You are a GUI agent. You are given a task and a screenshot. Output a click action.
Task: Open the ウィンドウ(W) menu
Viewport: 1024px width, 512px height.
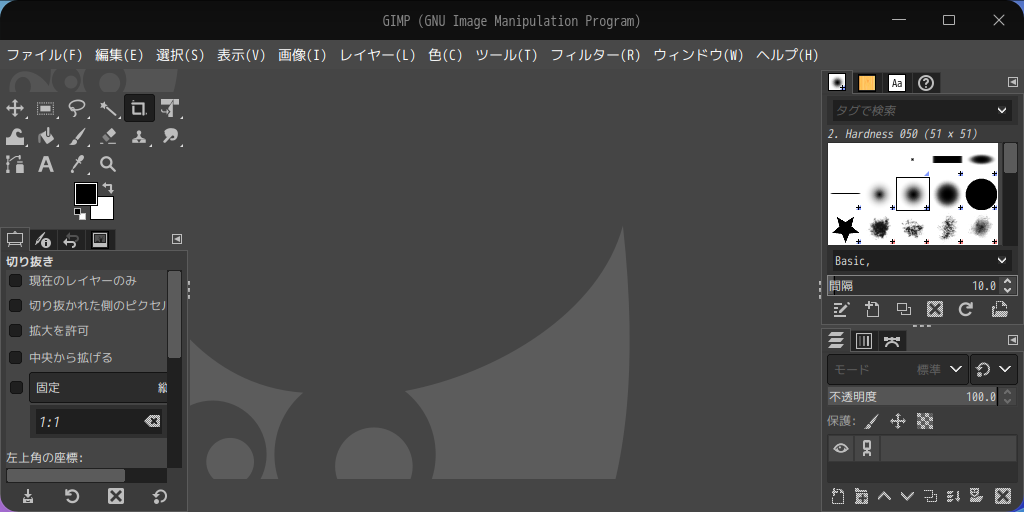coord(699,55)
